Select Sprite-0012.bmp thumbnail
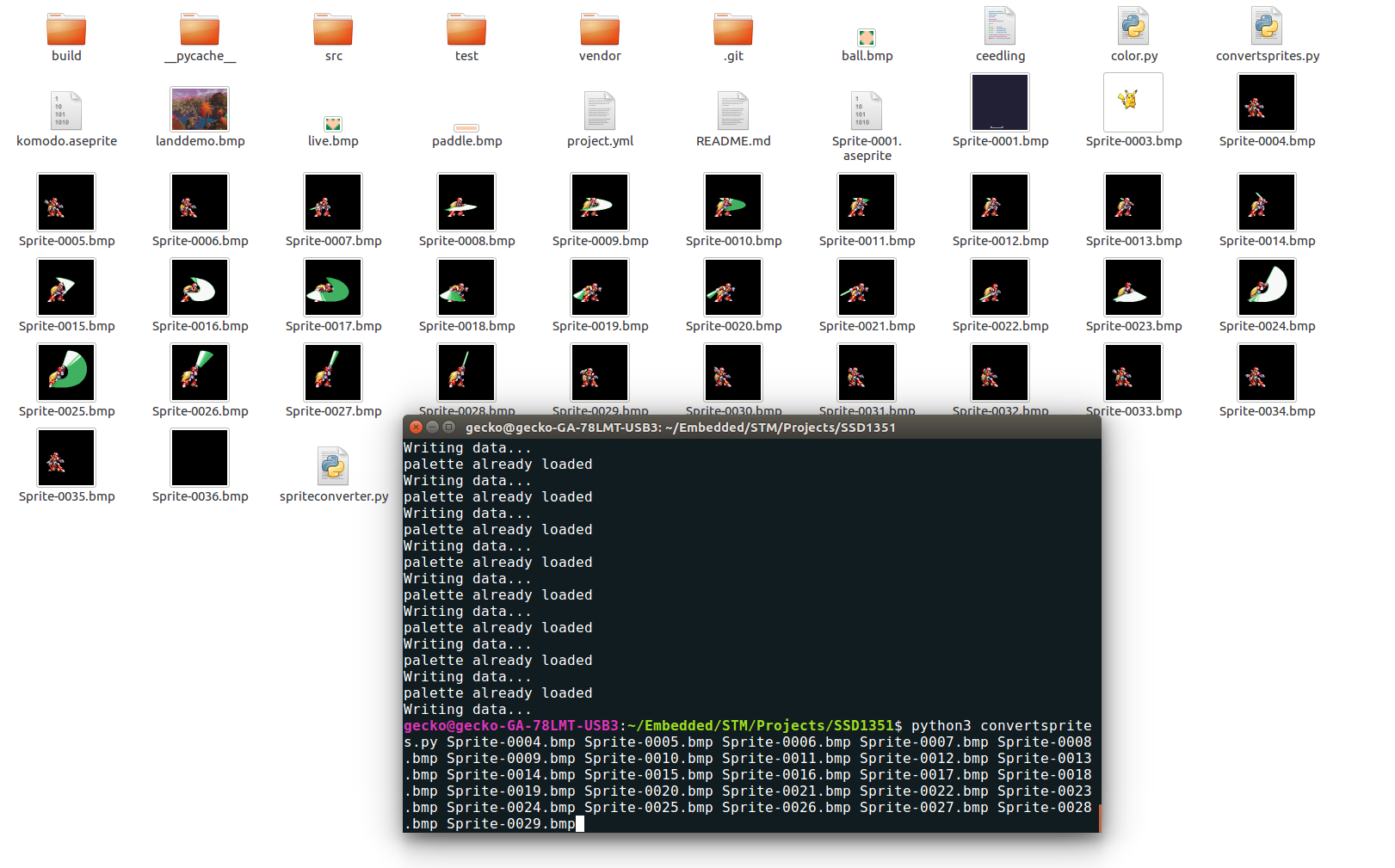This screenshot has width=1395, height=868. (1000, 202)
